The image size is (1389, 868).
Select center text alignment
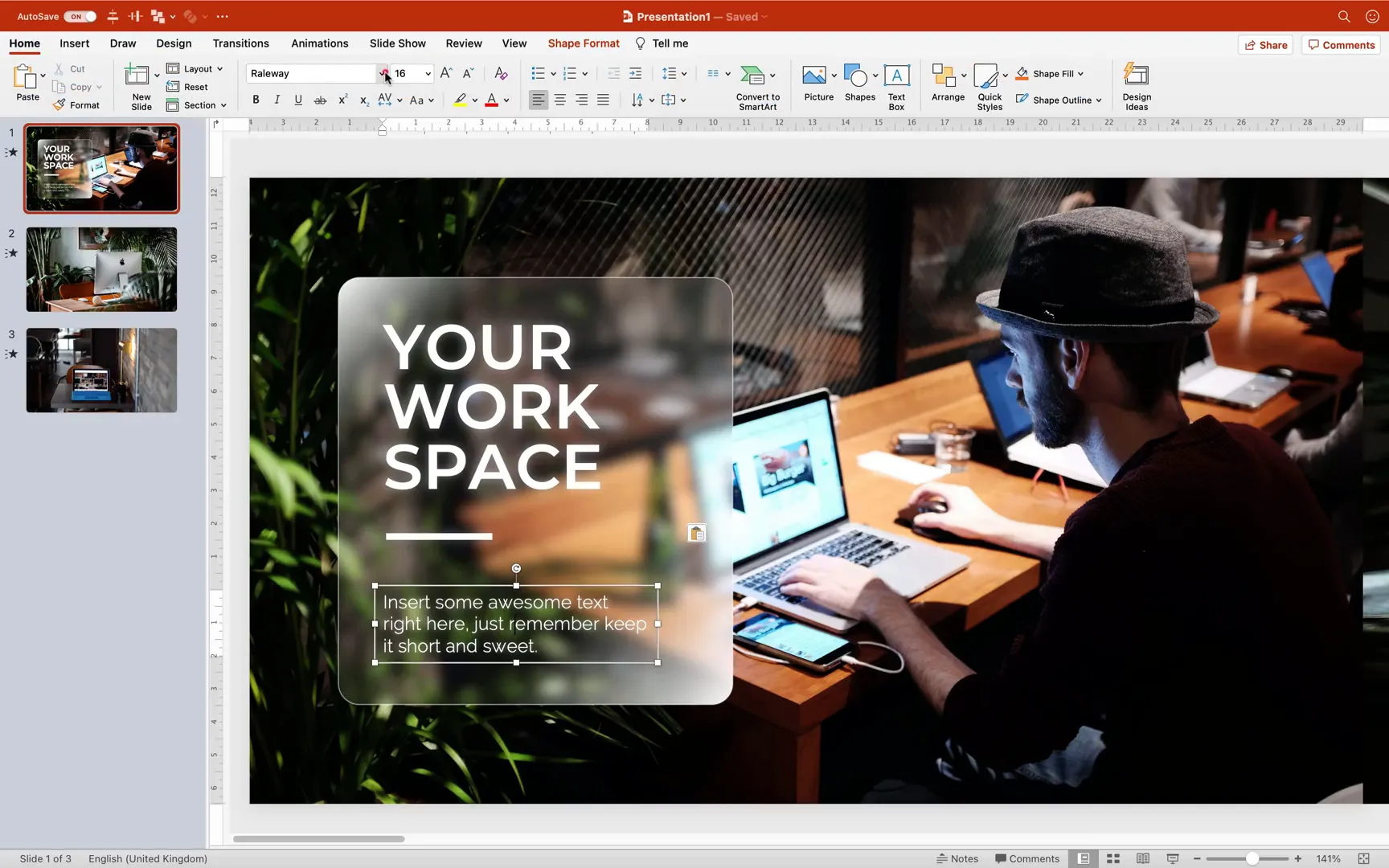pos(559,100)
